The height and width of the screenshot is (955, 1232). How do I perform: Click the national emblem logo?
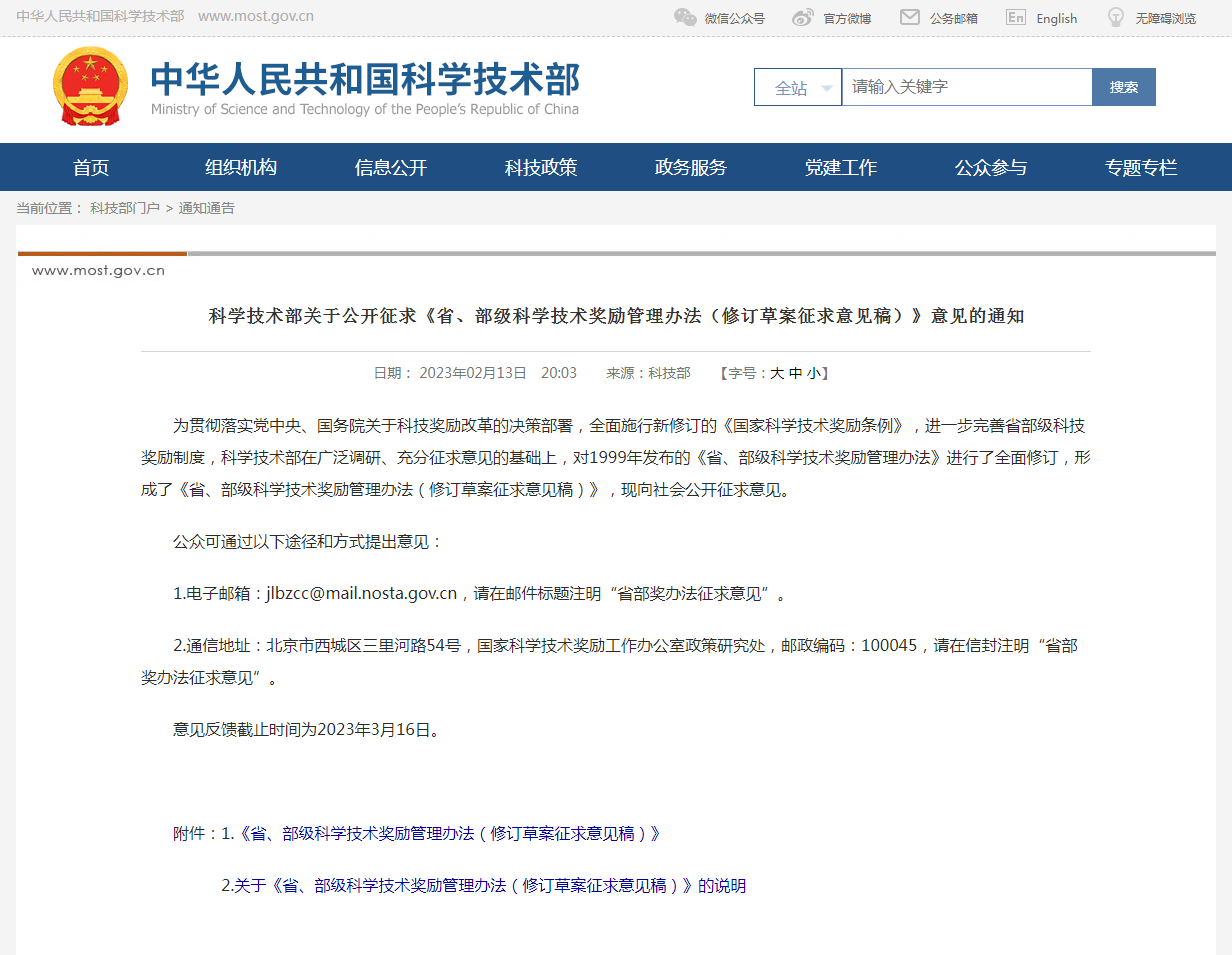[x=91, y=87]
